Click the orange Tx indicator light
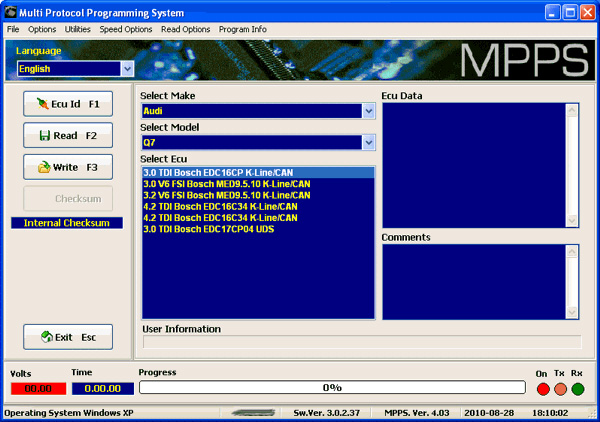The image size is (600, 422). 561,389
